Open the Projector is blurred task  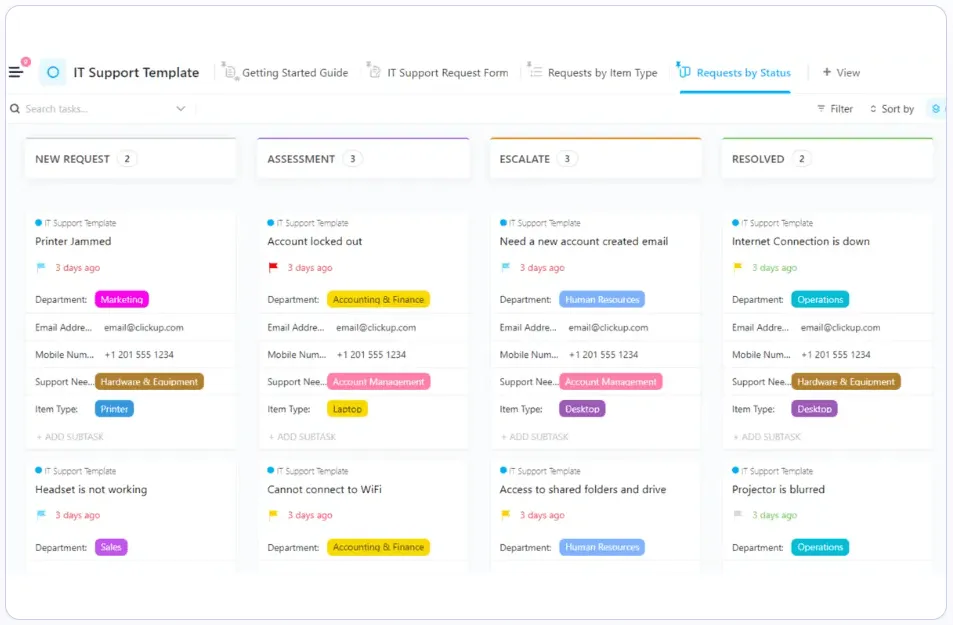(778, 489)
